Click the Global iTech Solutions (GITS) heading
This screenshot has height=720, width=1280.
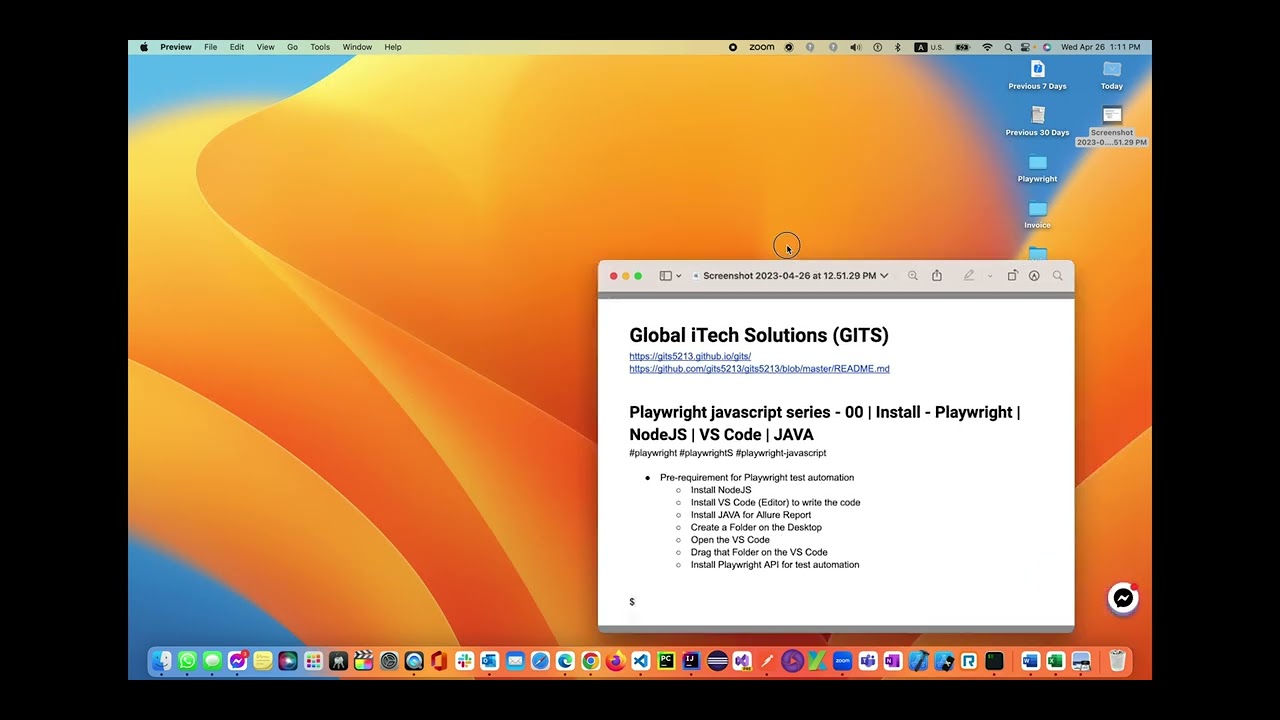coord(759,335)
